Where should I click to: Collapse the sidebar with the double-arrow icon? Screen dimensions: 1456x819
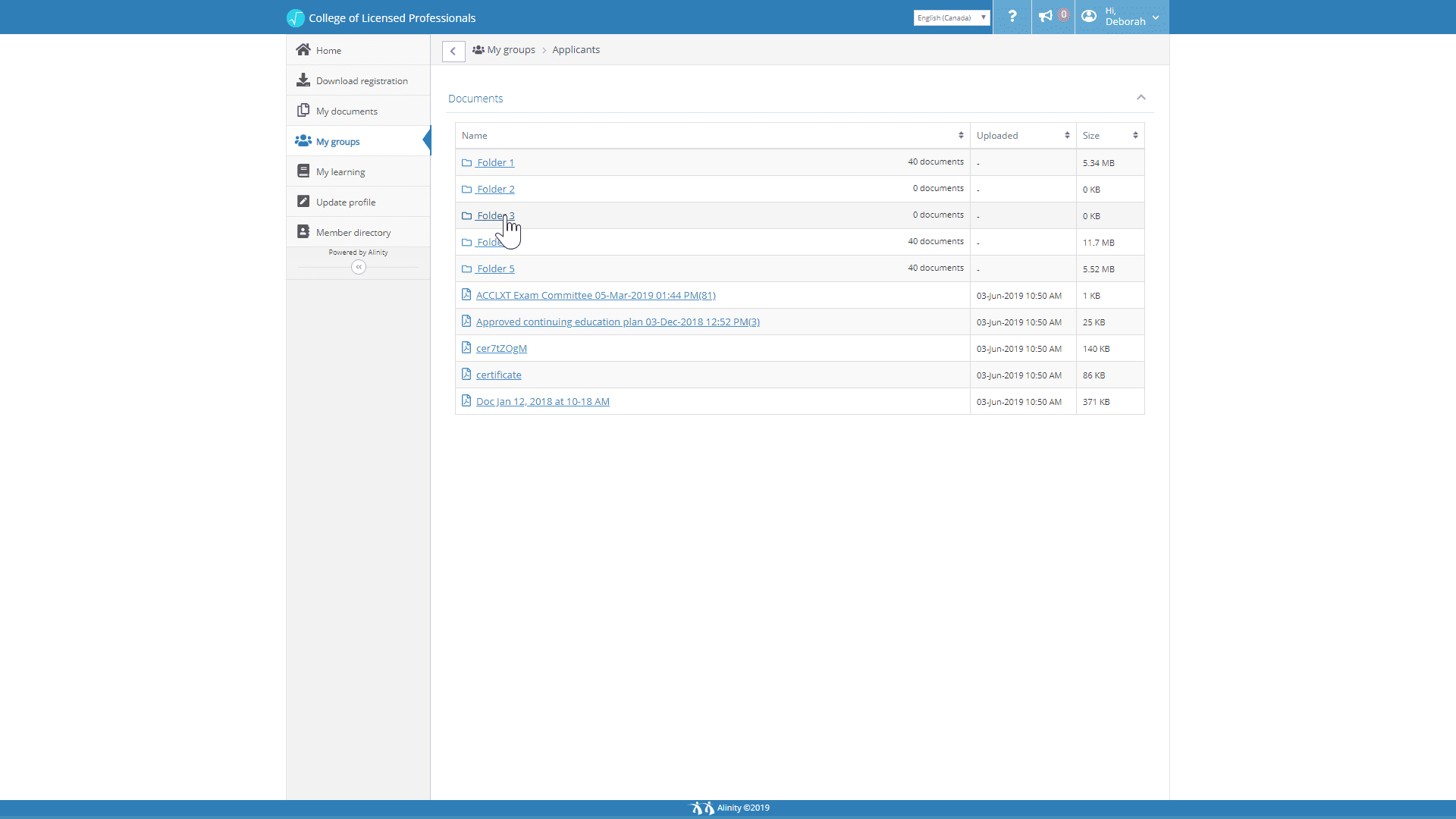click(359, 267)
